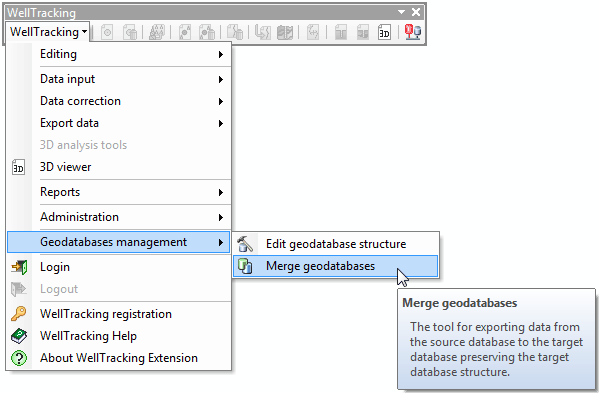The image size is (599, 393).
Task: Open the WellTracking dropdown menu button
Action: [x=48, y=32]
